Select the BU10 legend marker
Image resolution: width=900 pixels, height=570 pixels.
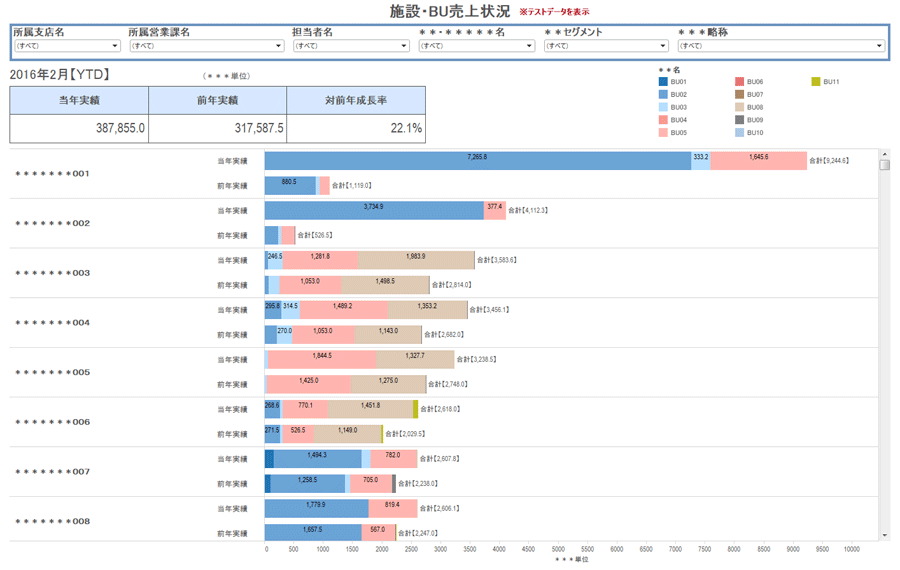coord(740,133)
